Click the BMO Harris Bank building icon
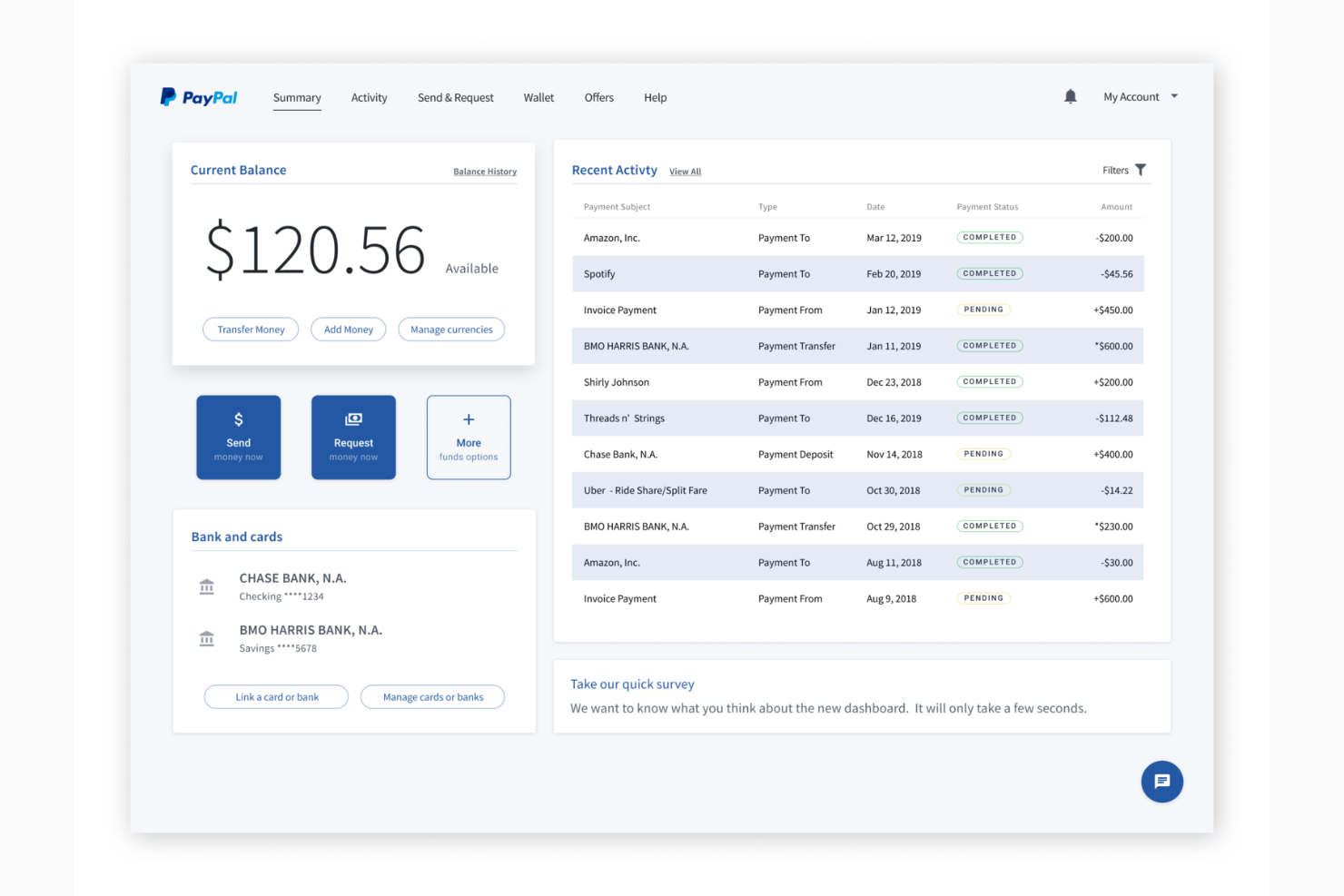Screen dimensions: 1344x896 (207, 638)
